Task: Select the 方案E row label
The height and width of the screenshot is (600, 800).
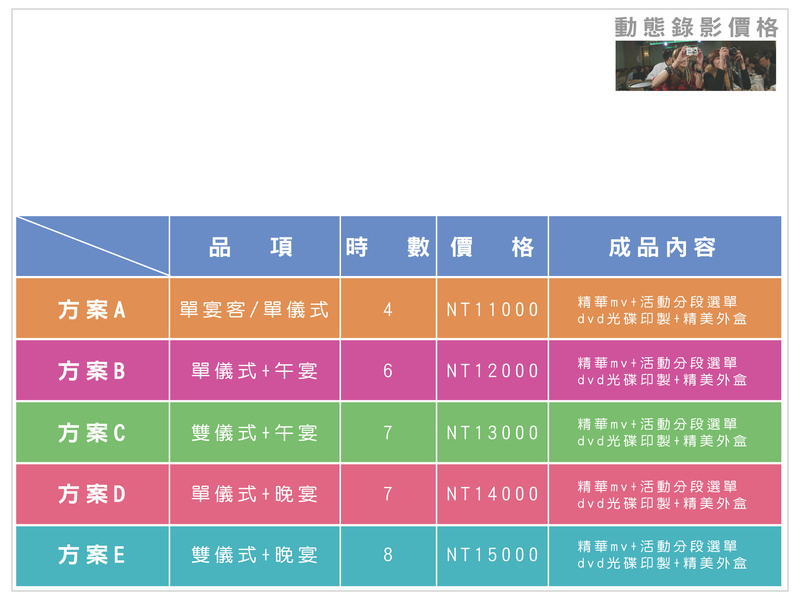Action: pyautogui.click(x=92, y=555)
